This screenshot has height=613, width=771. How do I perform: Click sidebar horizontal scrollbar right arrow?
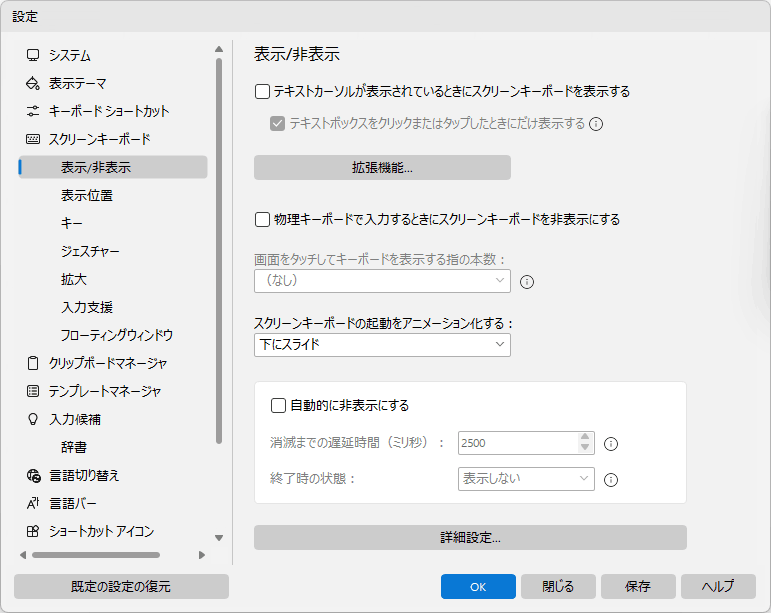click(x=202, y=555)
